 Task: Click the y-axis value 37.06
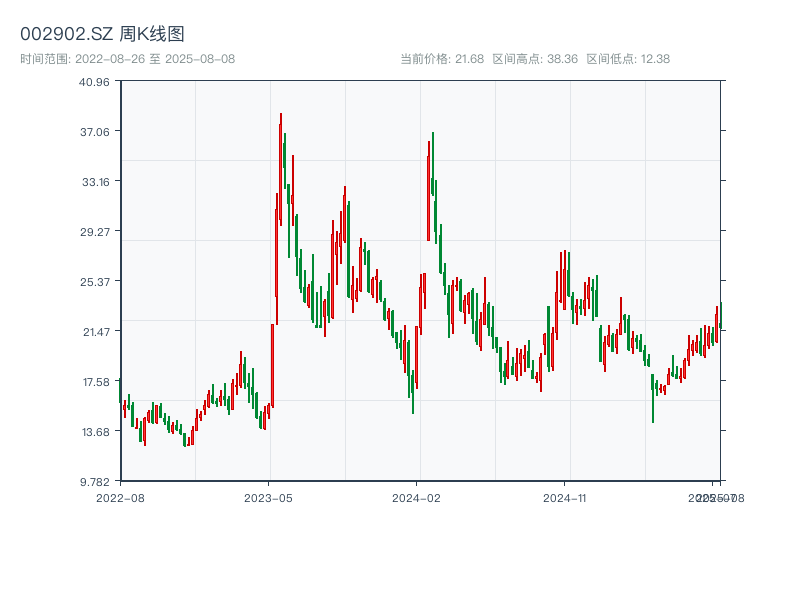pos(94,132)
